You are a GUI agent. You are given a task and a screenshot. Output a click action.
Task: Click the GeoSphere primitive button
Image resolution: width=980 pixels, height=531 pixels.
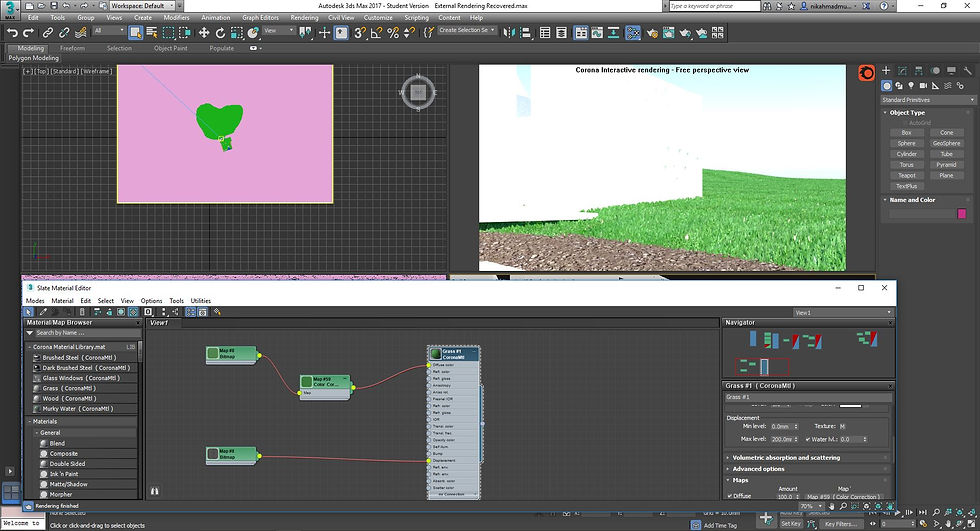(x=946, y=144)
